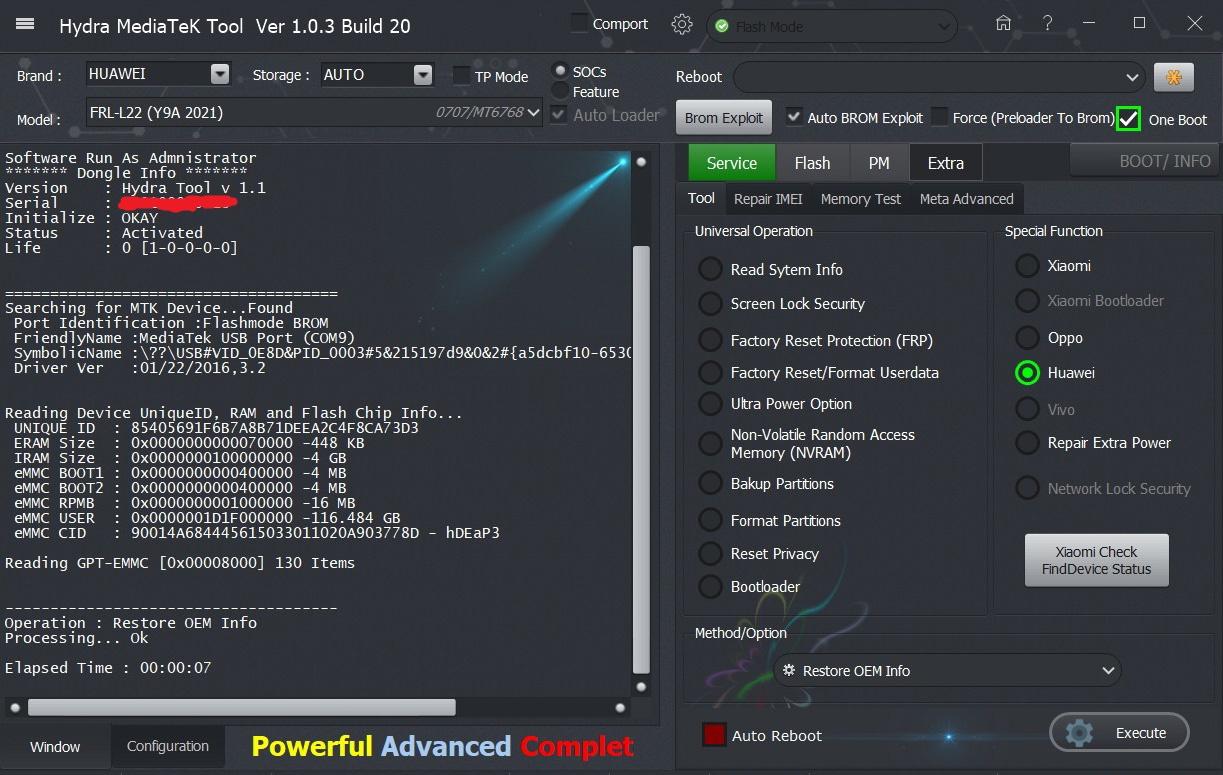
Task: Click the gear icon on Execute button
Action: (x=1080, y=733)
